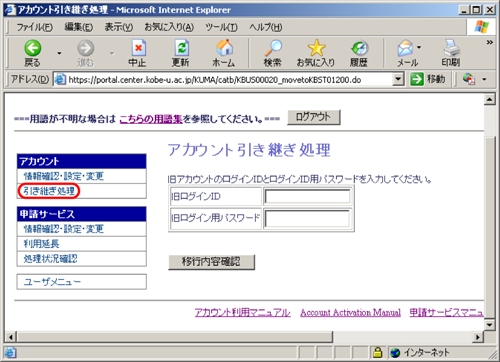Select 引き継ぎ処理 in アカウント menu

pyautogui.click(x=49, y=191)
